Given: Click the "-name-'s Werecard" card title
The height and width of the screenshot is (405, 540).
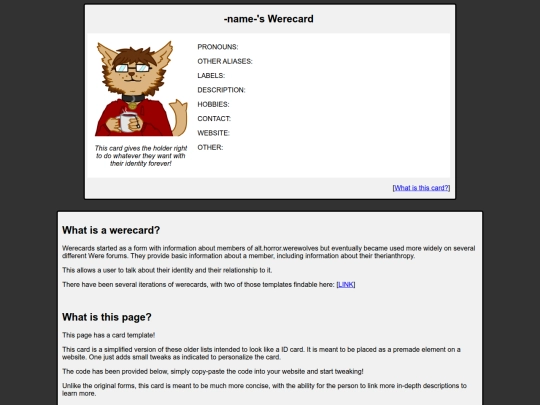Looking at the screenshot, I should click(x=269, y=19).
